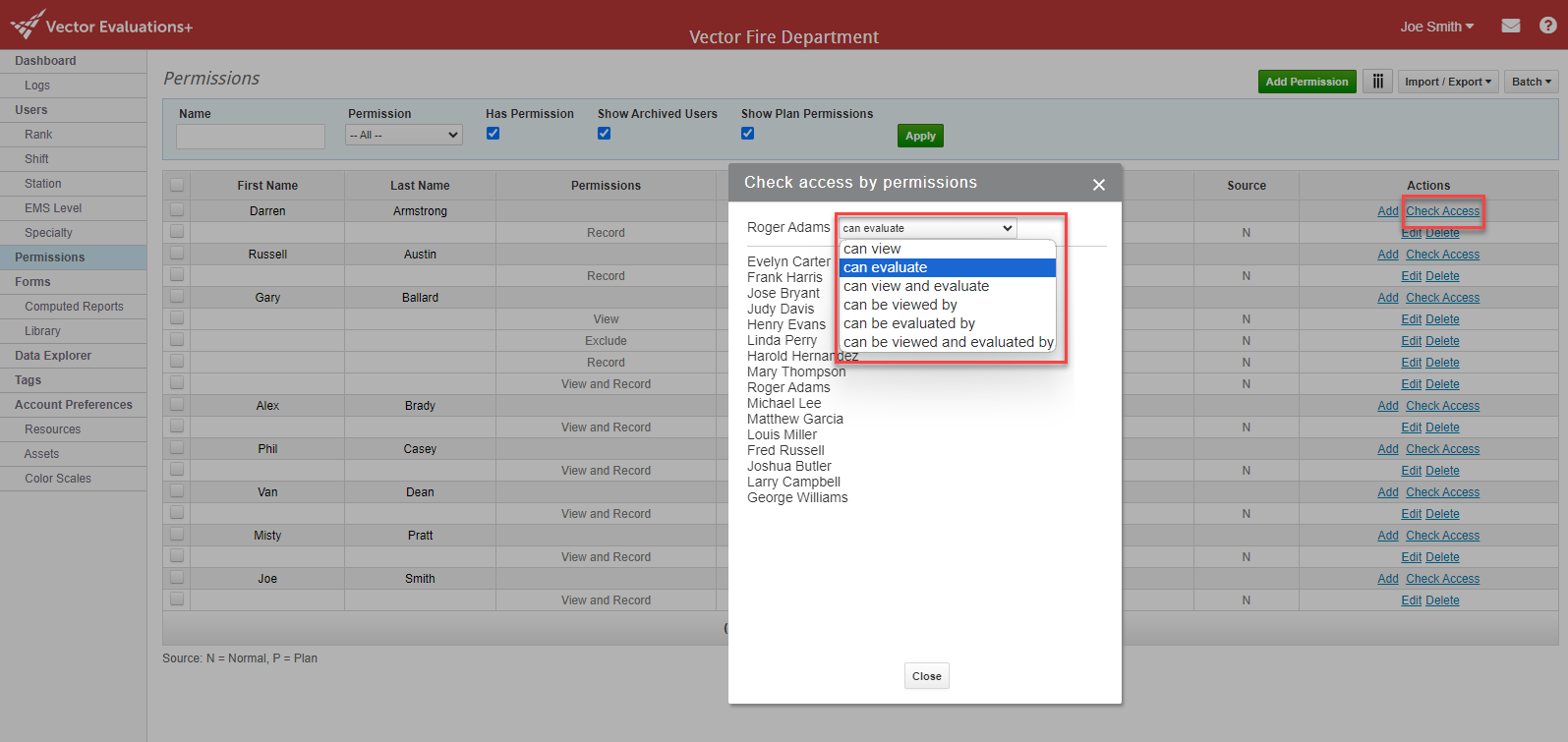Expand the Import / Export menu
1568x742 pixels.
[1448, 82]
